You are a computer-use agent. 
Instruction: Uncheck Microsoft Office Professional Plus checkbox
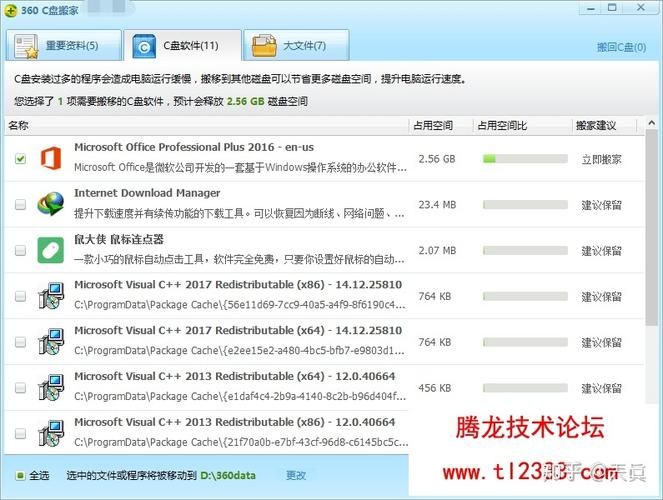(x=20, y=159)
